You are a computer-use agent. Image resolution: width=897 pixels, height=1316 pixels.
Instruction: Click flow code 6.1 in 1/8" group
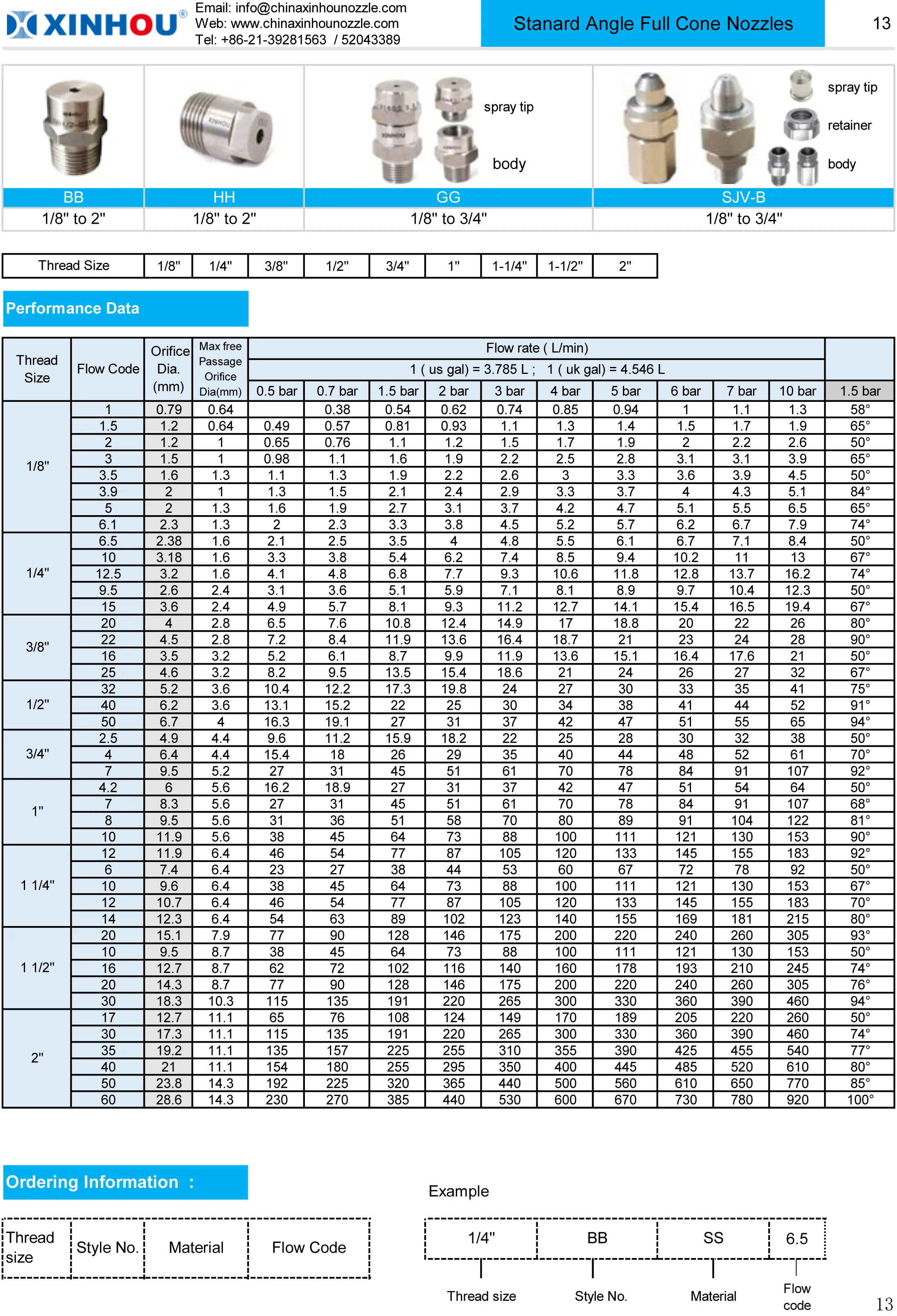[108, 524]
